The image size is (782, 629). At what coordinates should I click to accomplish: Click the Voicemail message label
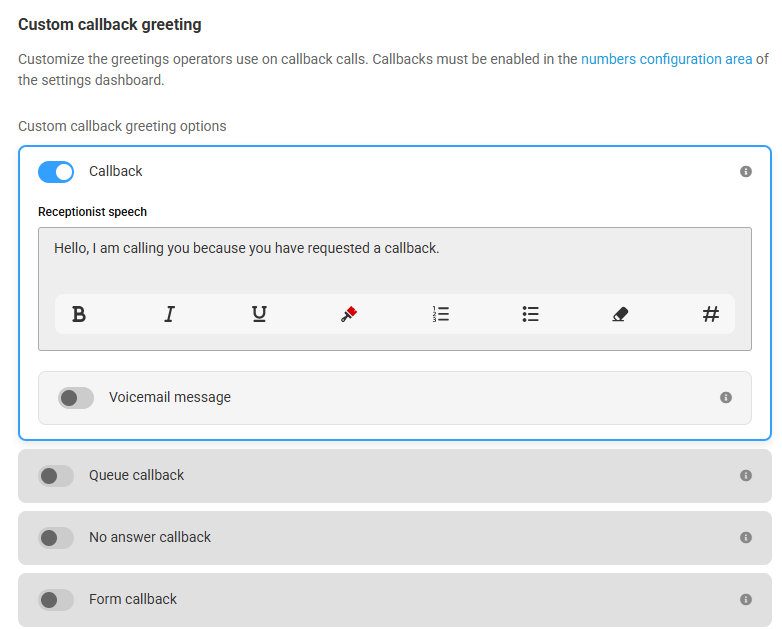coord(170,397)
